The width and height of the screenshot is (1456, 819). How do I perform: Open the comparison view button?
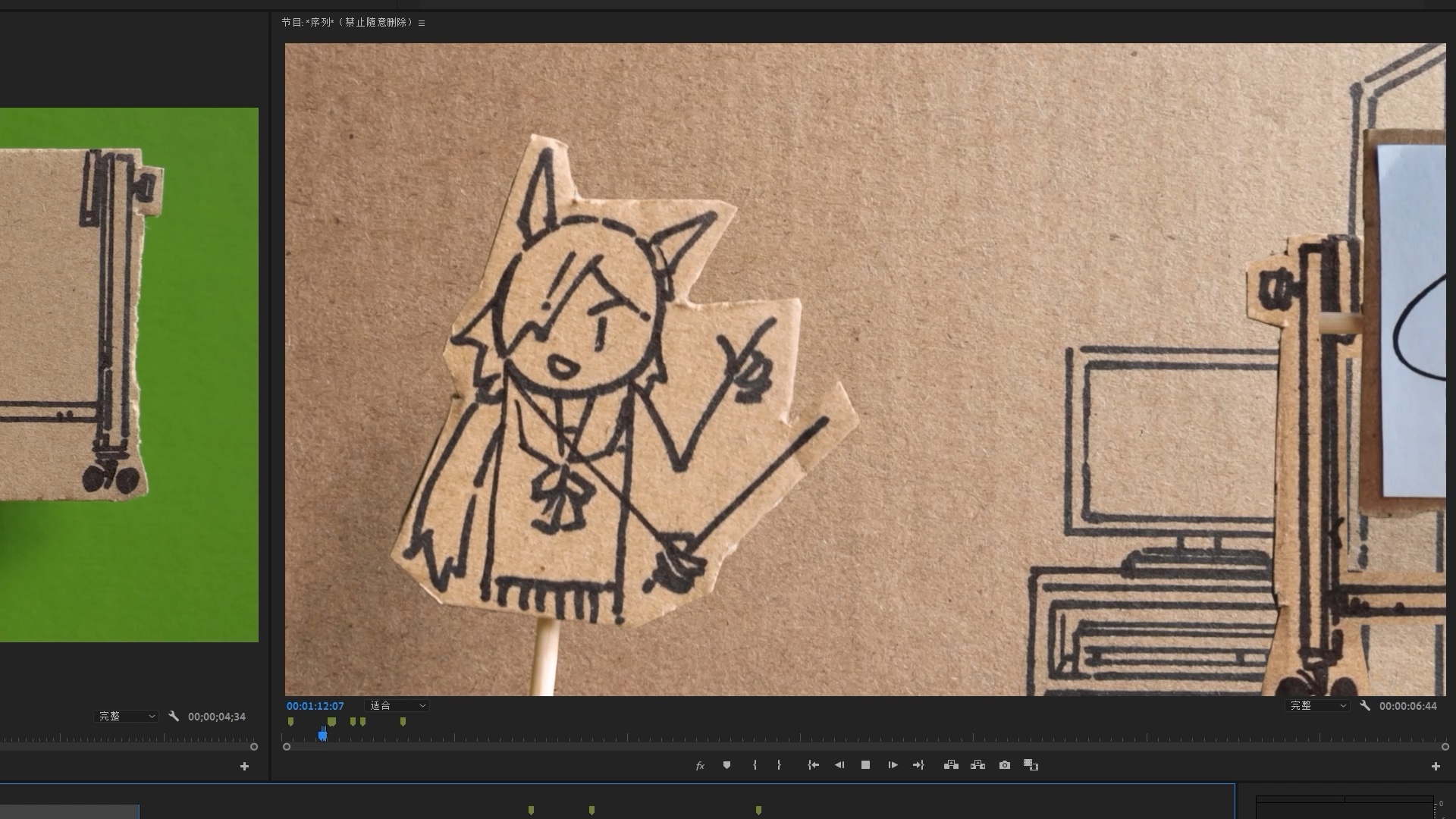click(x=1031, y=765)
